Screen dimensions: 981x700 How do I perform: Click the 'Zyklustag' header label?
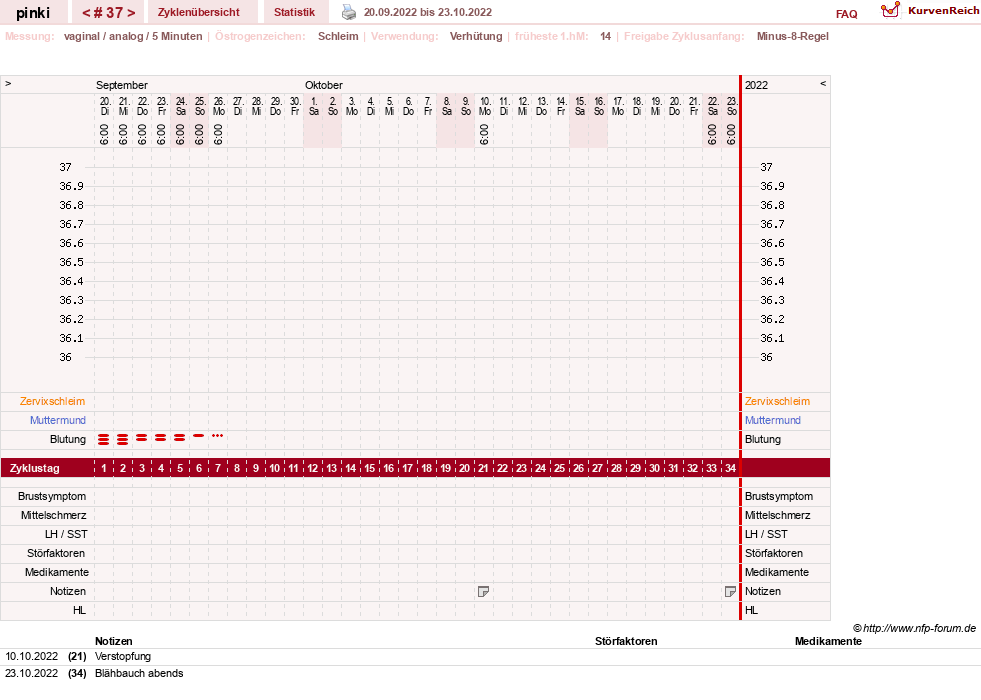pos(35,468)
